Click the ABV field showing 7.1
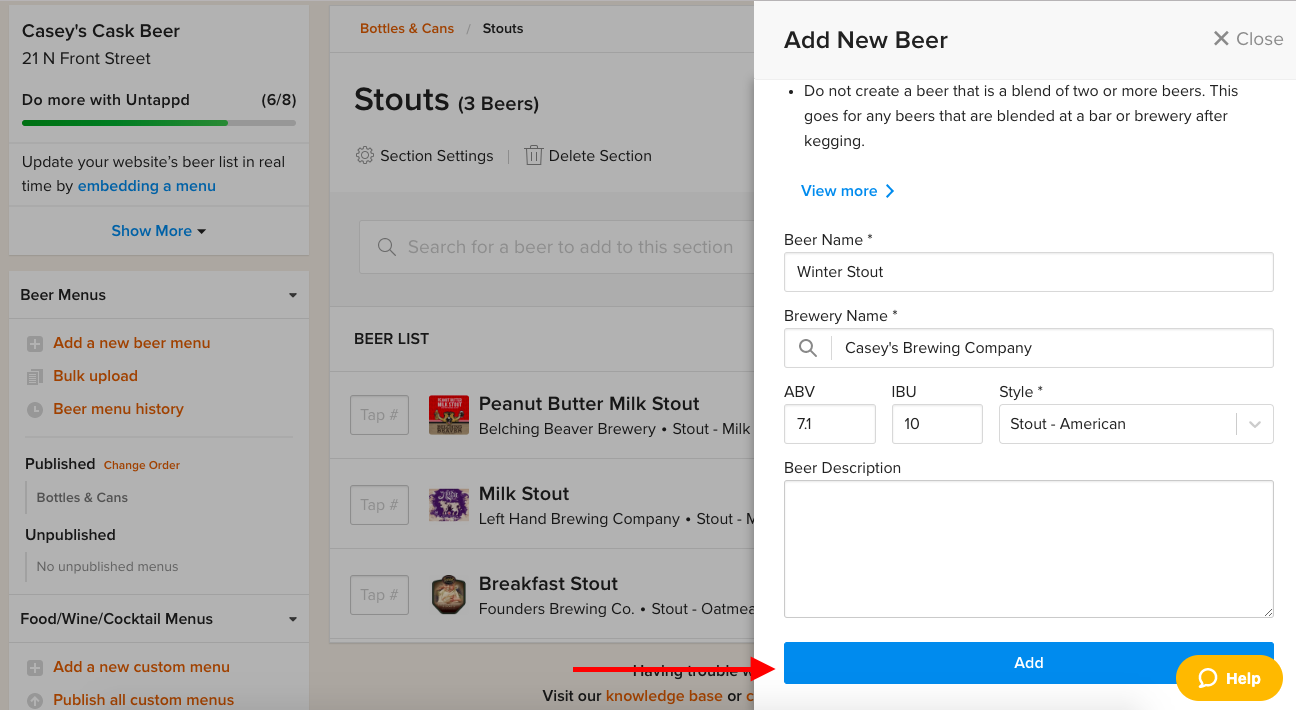The height and width of the screenshot is (710, 1296). 830,424
